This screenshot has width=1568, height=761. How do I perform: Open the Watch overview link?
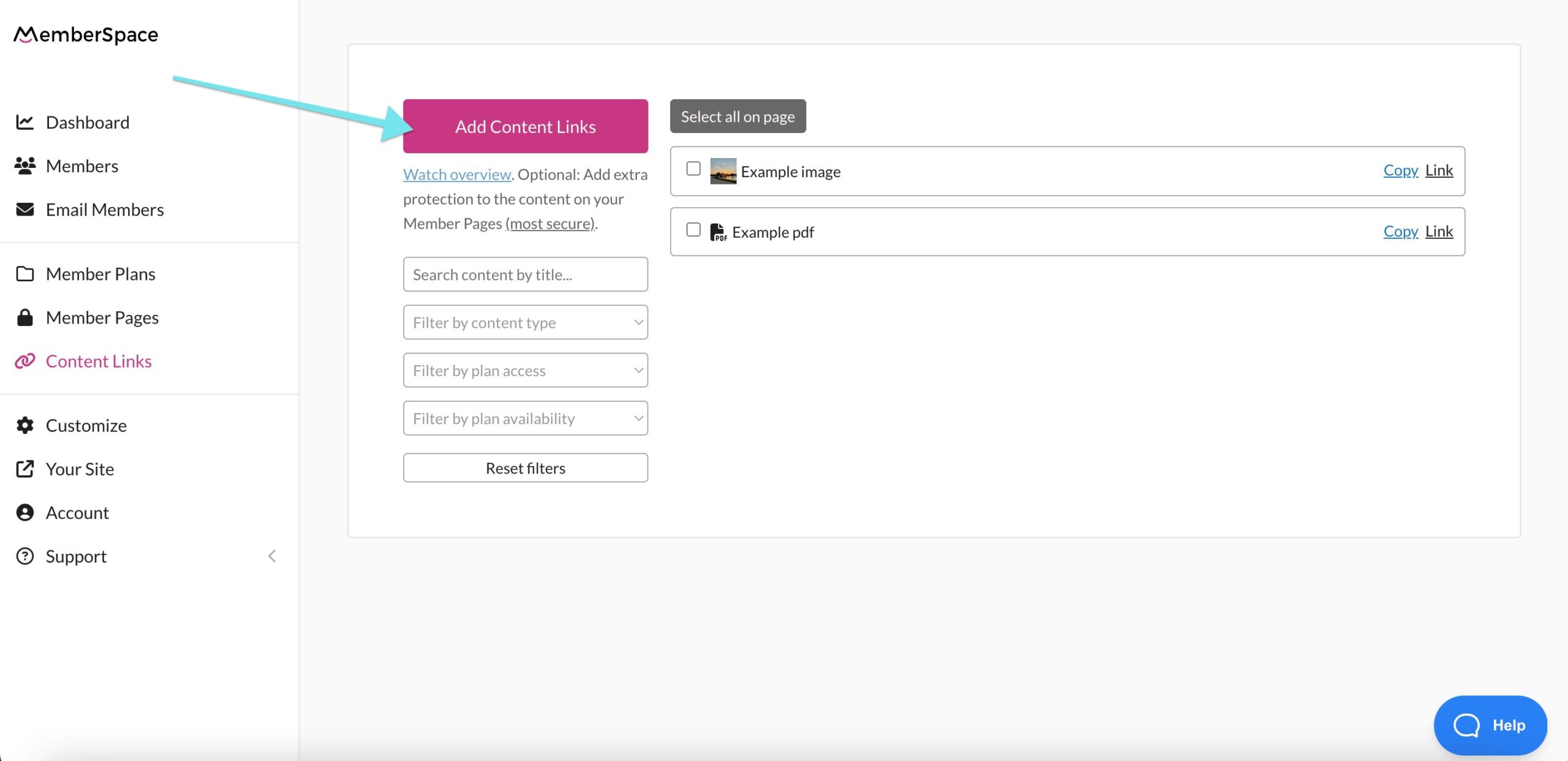(457, 175)
